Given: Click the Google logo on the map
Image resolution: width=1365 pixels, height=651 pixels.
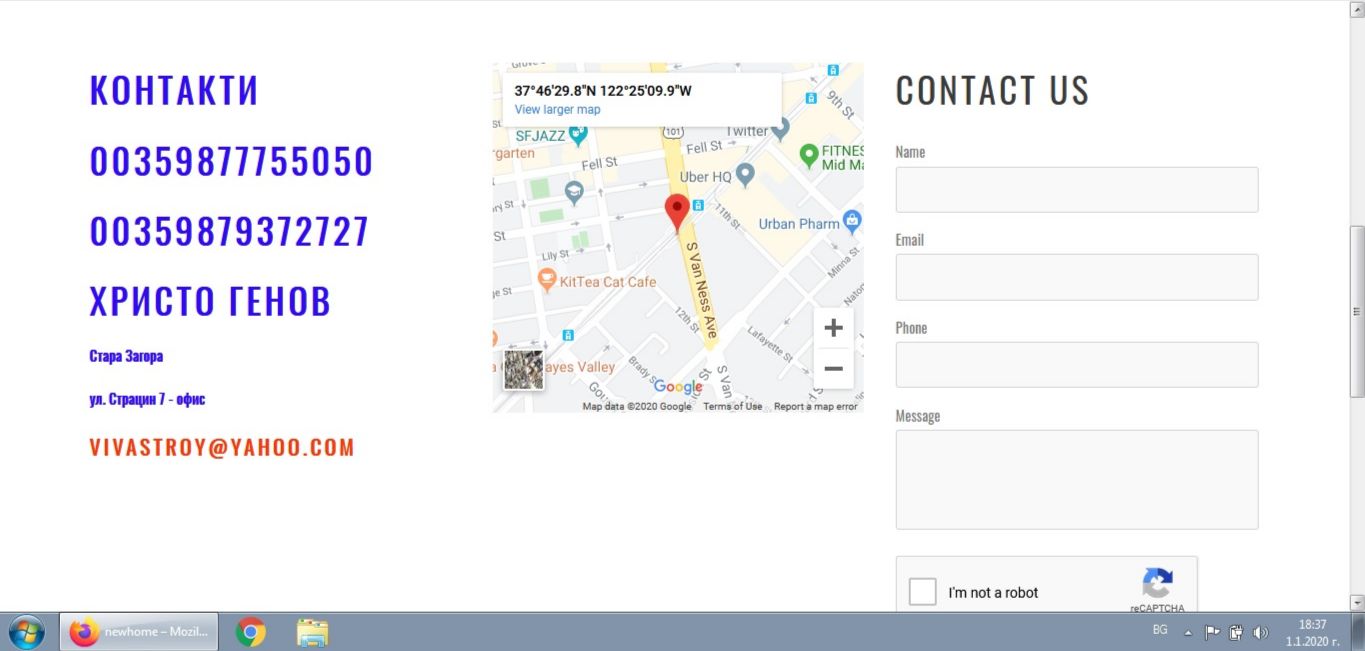Looking at the screenshot, I should 678,387.
